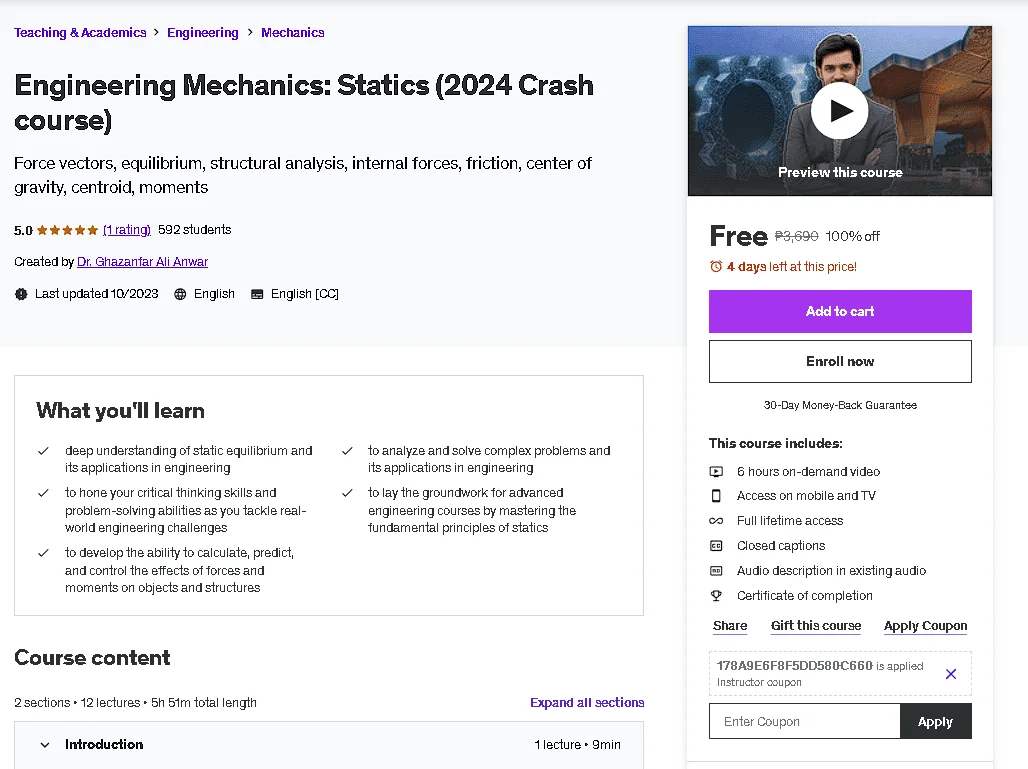Click the certificate trophy icon
Viewport: 1028px width, 769px height.
[716, 595]
